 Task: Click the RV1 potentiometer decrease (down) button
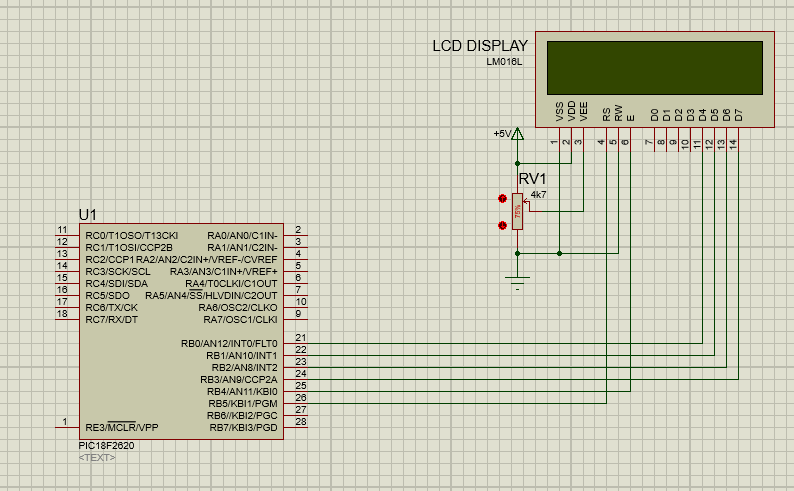point(502,225)
